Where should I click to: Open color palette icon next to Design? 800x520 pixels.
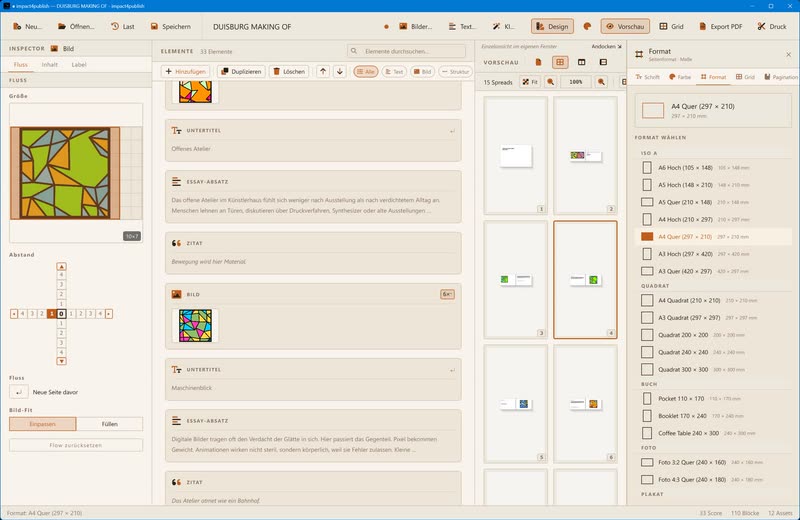point(587,27)
